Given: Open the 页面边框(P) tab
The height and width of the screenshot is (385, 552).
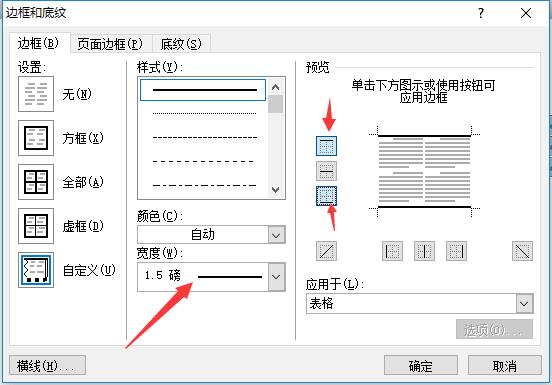Looking at the screenshot, I should 110,44.
